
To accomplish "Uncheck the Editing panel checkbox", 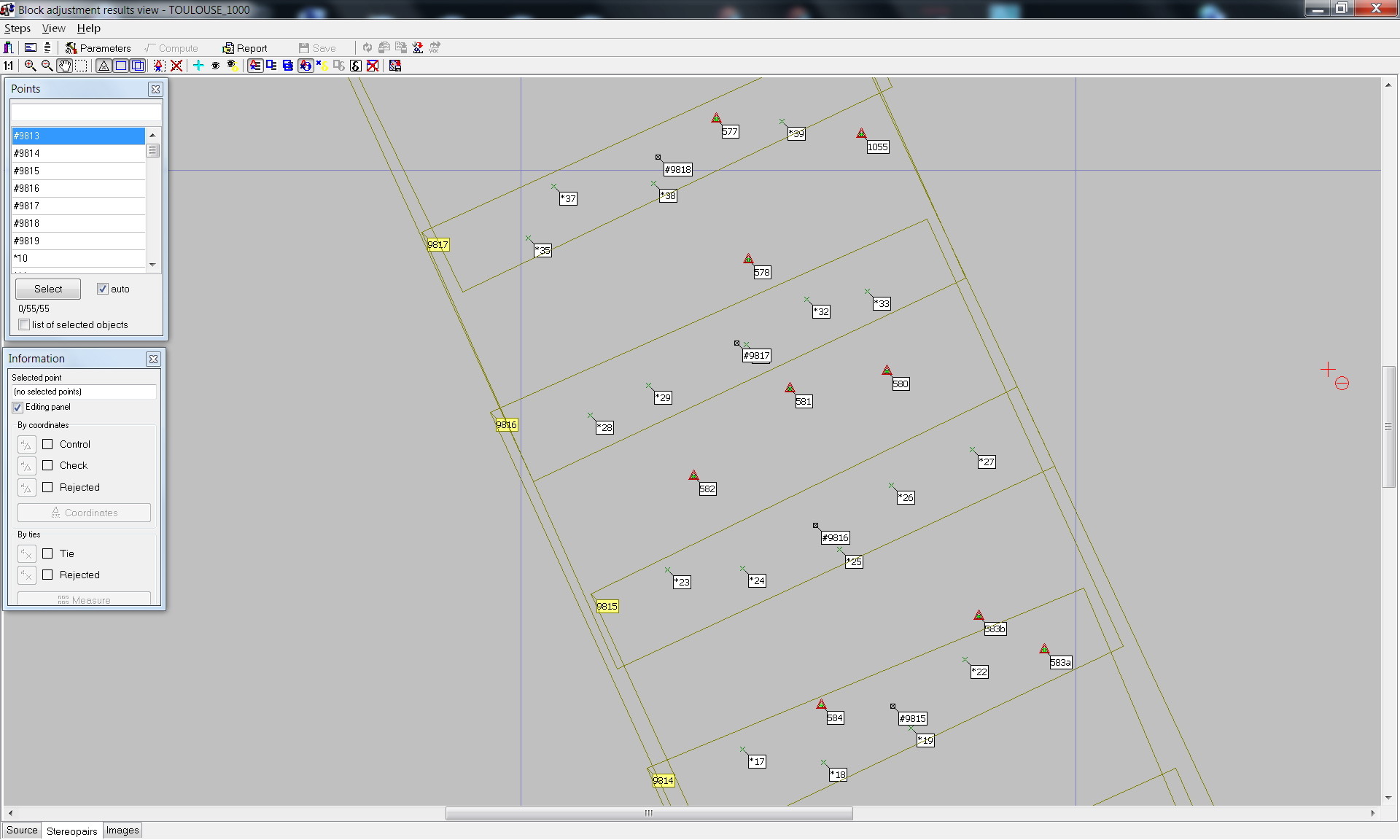I will [17, 407].
